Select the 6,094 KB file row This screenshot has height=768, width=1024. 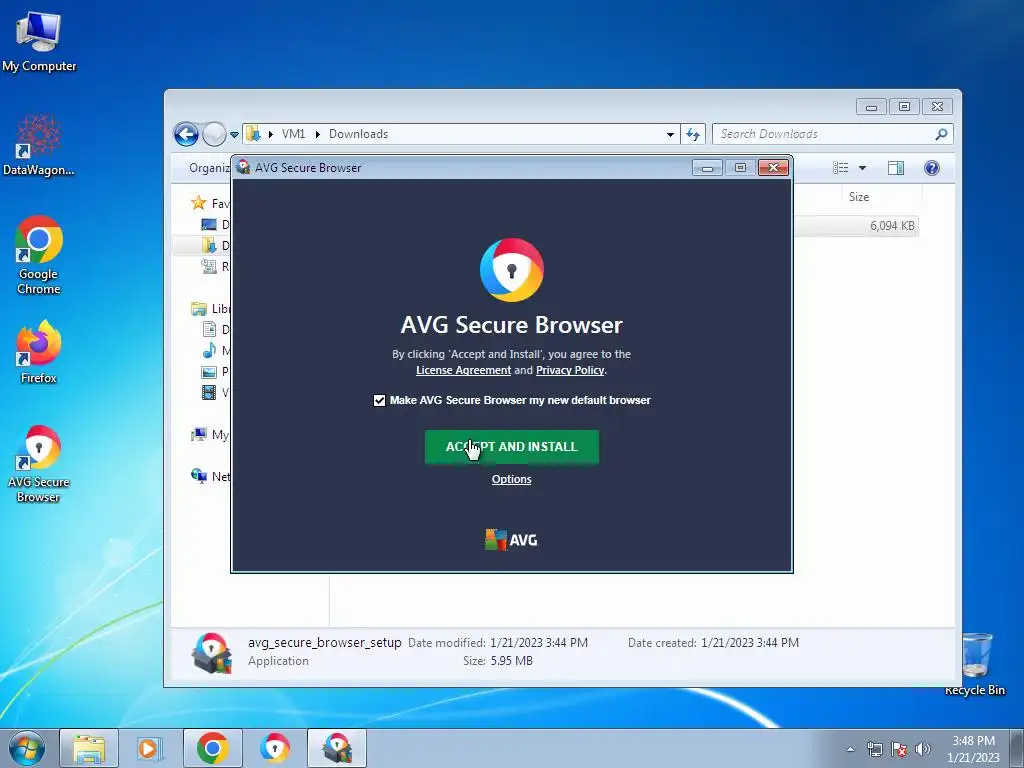point(856,226)
